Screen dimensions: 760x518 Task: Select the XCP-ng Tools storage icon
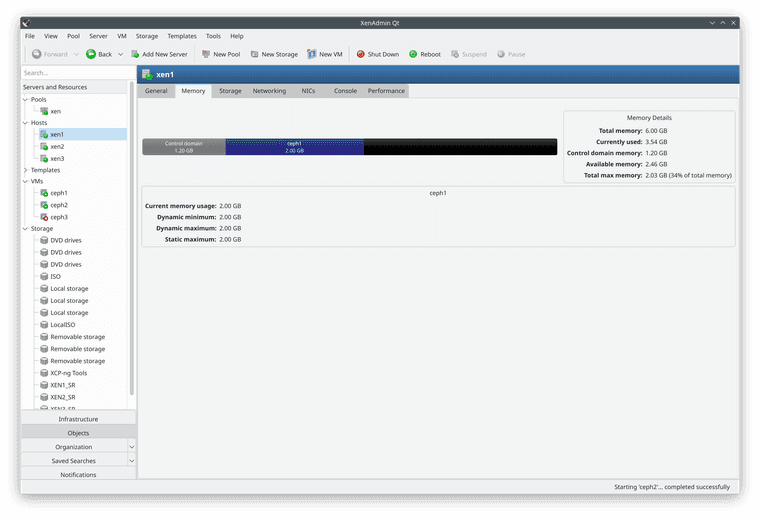[x=44, y=373]
